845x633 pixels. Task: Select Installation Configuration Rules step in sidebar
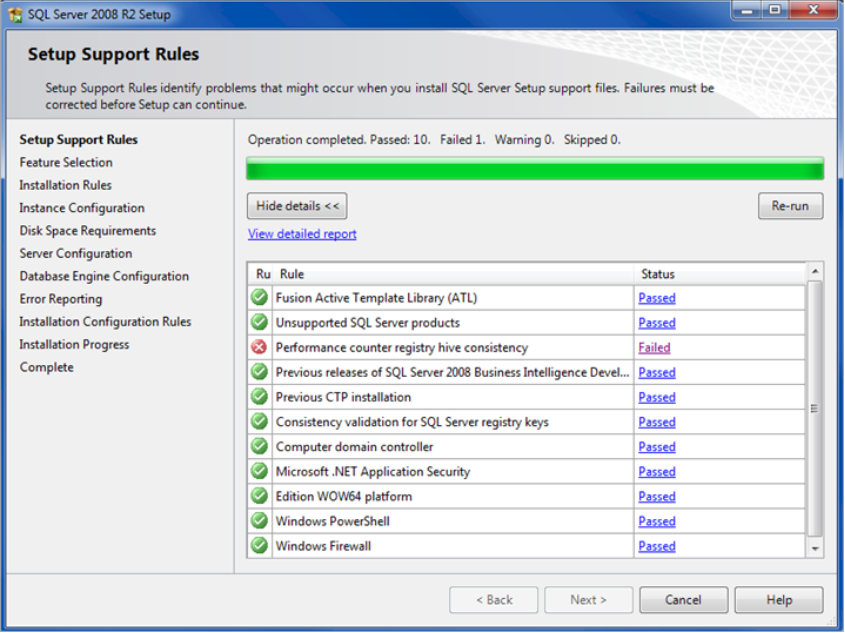[x=106, y=322]
